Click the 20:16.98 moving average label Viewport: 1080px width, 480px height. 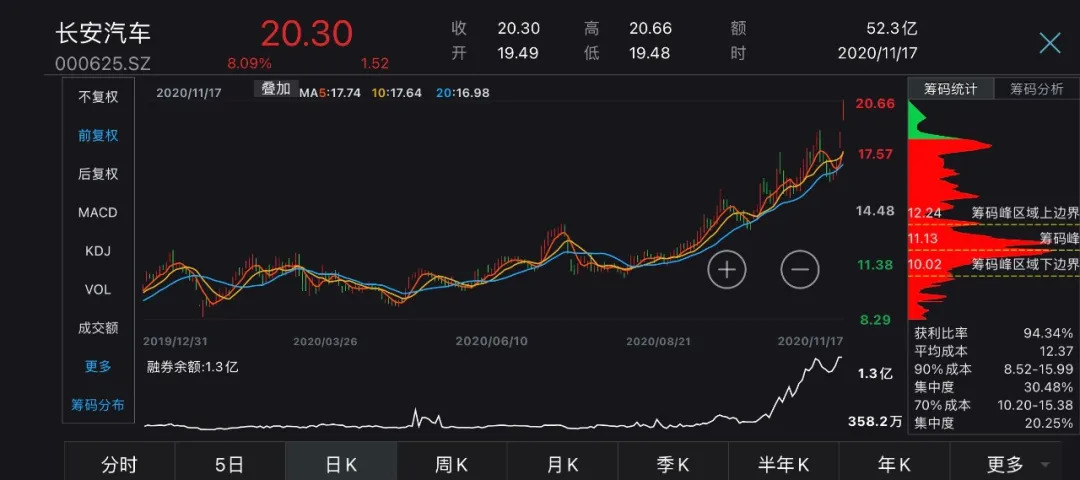[462, 92]
